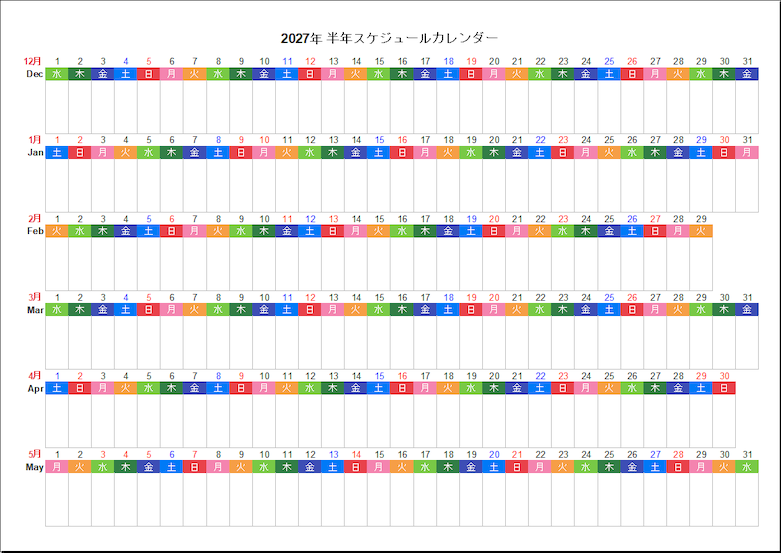Select the 日 weekday cell for Feb 13
781x553 pixels.
click(333, 231)
